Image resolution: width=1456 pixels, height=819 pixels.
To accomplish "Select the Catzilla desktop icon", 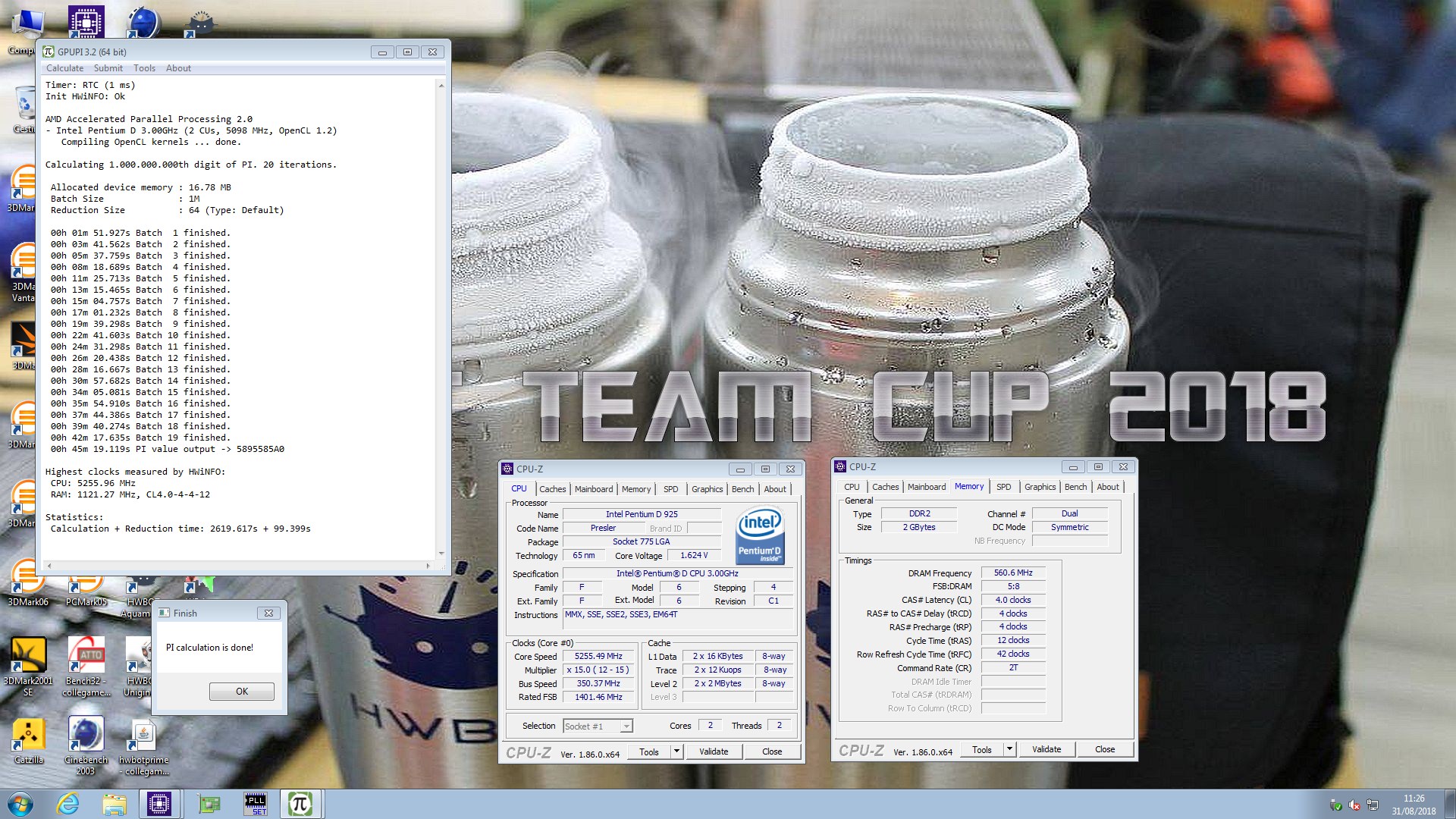I will pos(28,742).
